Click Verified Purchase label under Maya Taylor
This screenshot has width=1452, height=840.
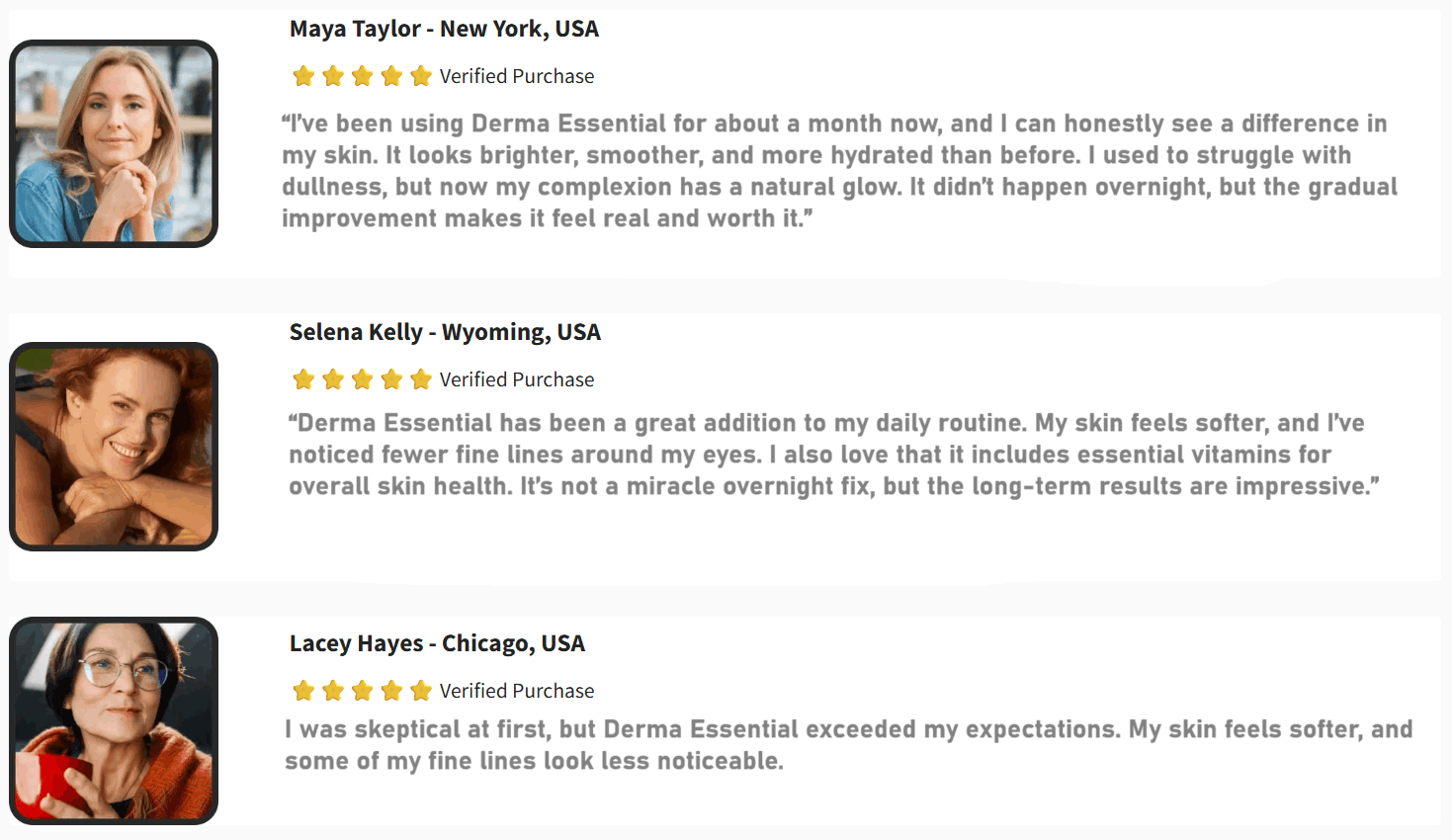pyautogui.click(x=517, y=76)
